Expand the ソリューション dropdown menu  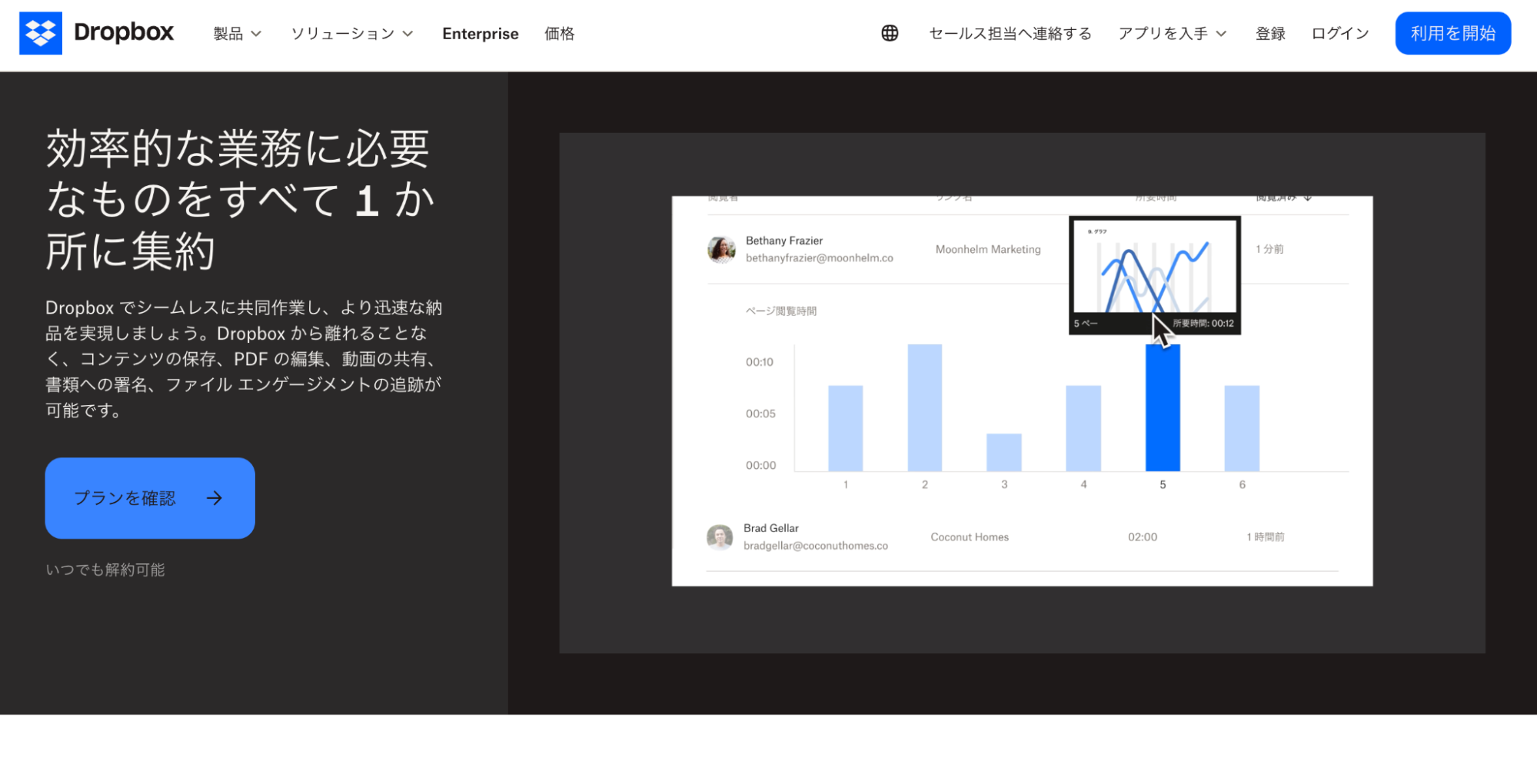tap(351, 34)
